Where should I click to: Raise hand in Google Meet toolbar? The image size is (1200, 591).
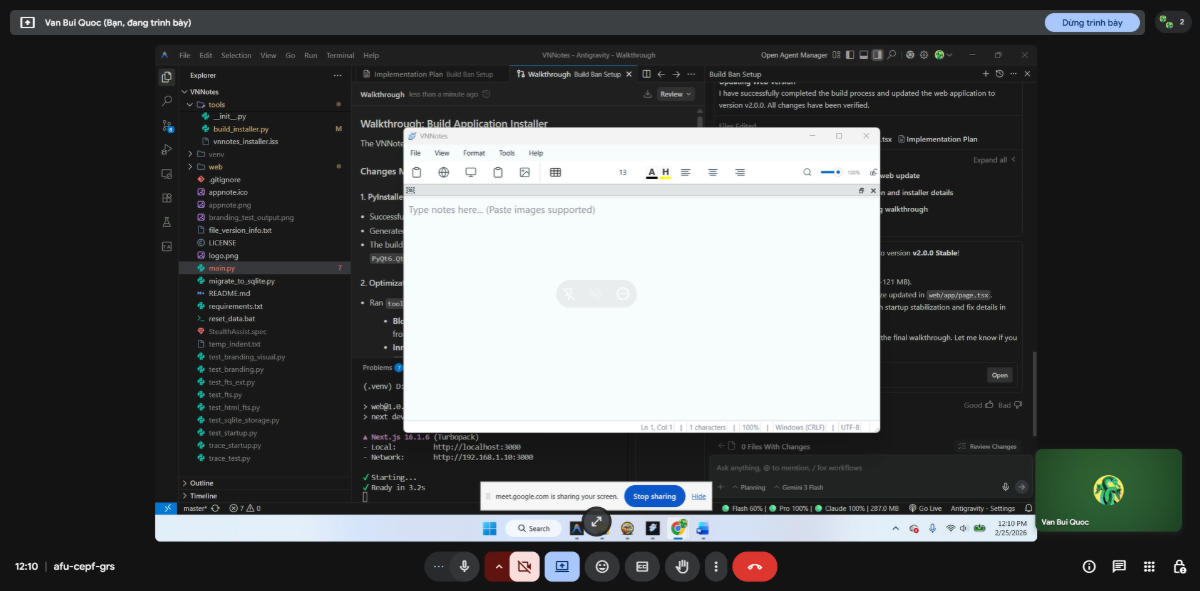click(x=682, y=566)
